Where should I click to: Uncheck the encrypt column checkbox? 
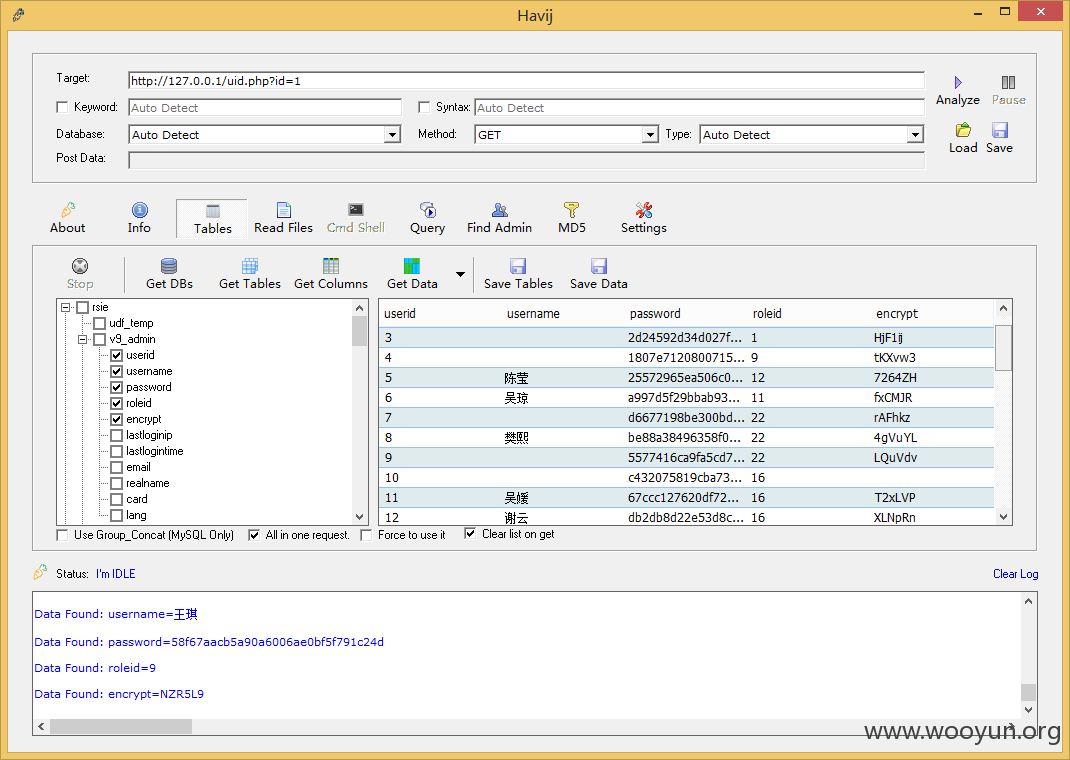click(117, 420)
